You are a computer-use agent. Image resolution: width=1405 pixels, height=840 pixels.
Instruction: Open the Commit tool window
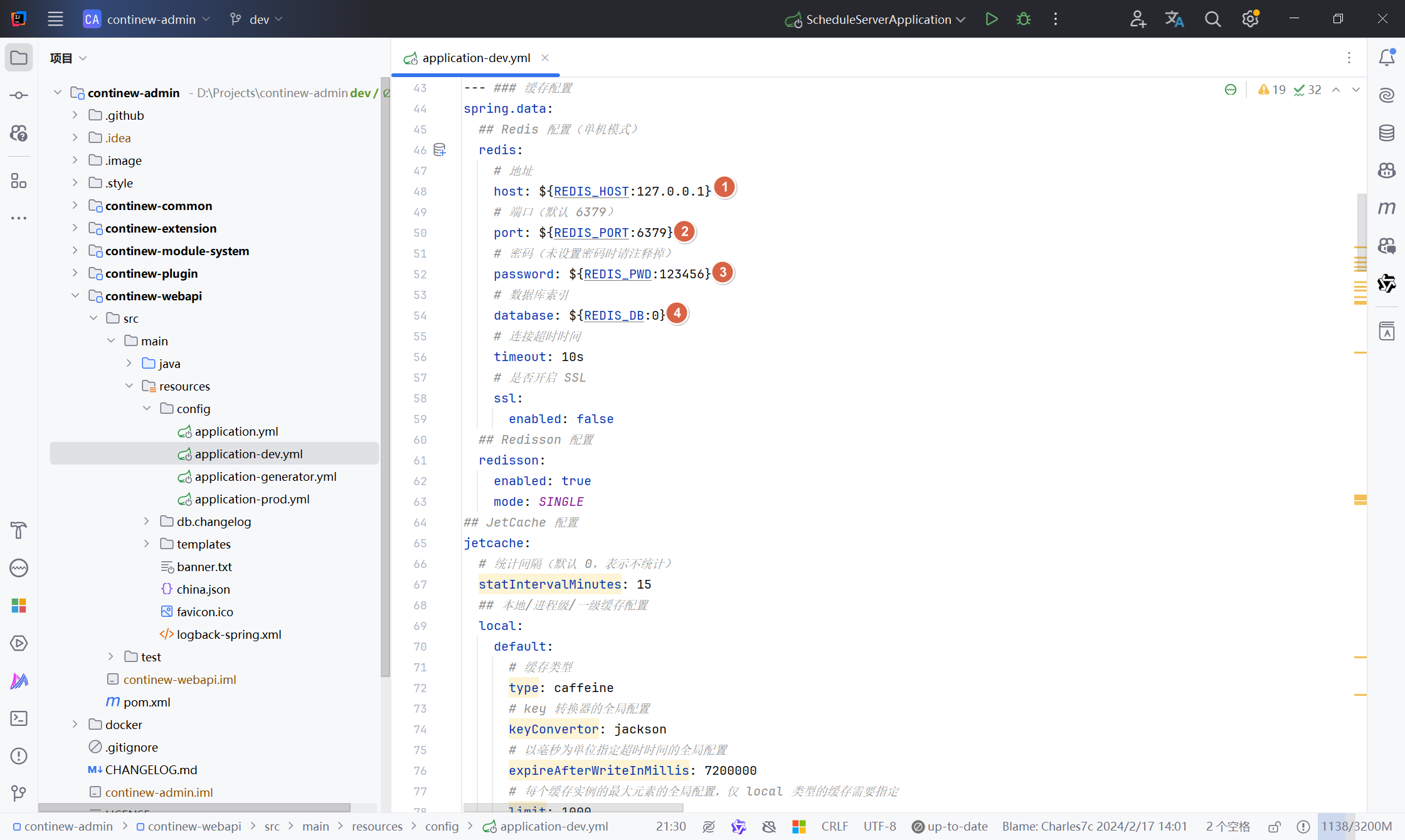tap(19, 95)
